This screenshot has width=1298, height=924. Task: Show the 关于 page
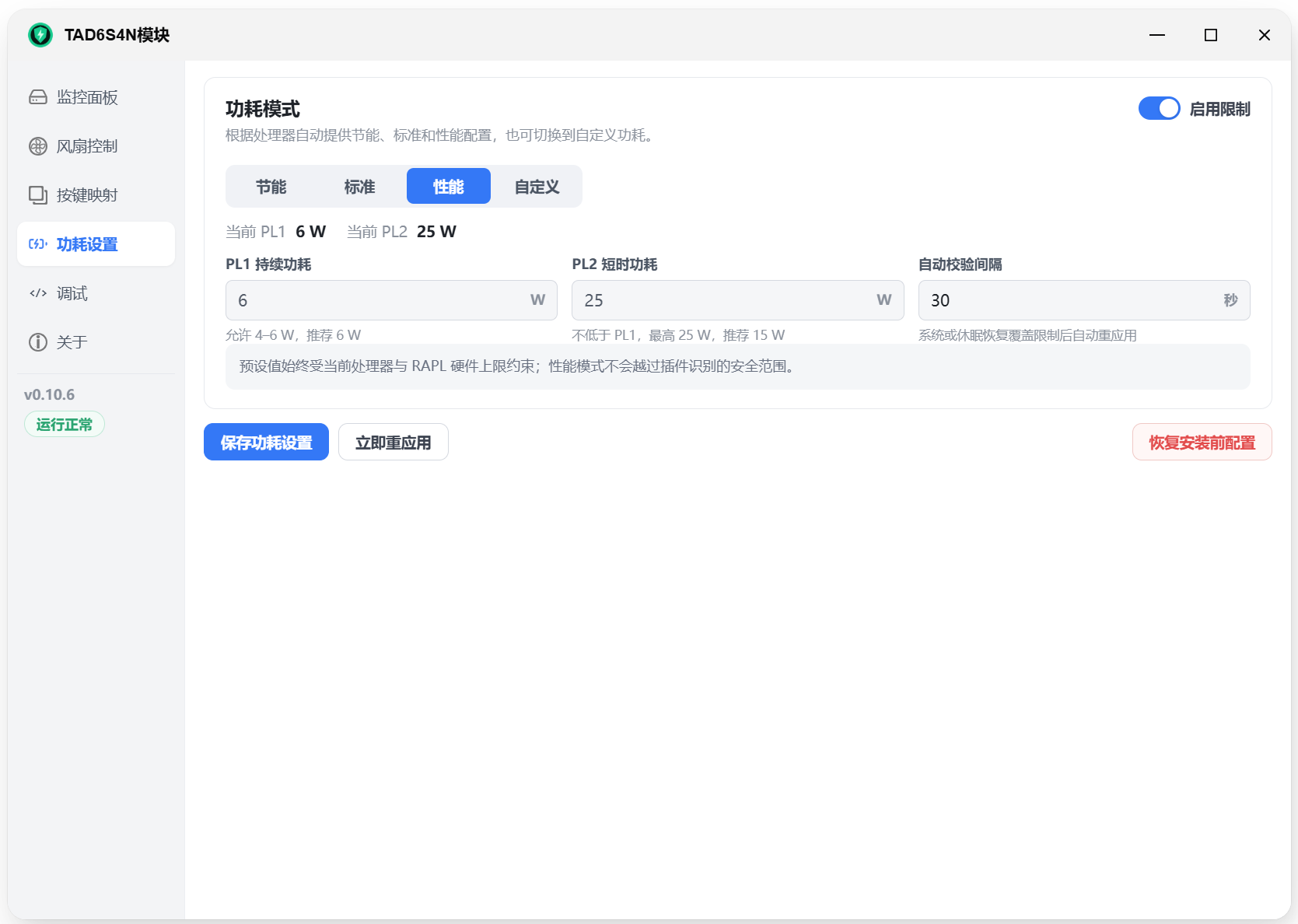pos(96,342)
